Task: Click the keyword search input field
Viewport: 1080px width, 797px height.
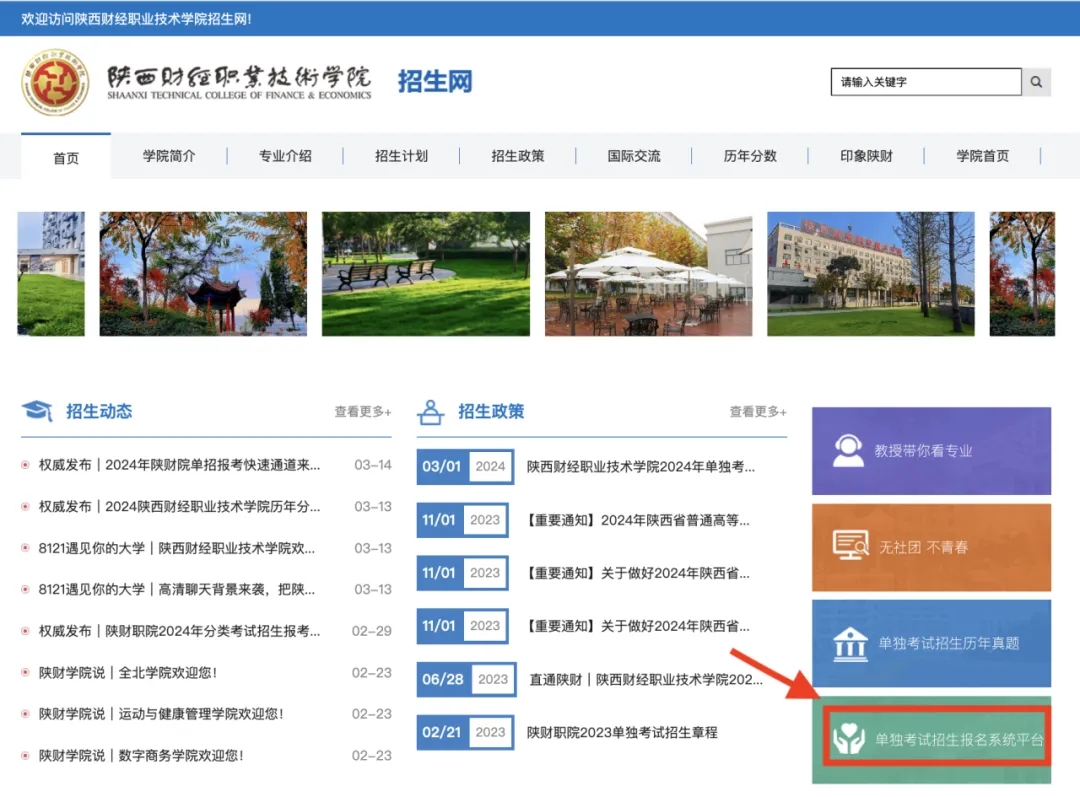Action: (925, 82)
